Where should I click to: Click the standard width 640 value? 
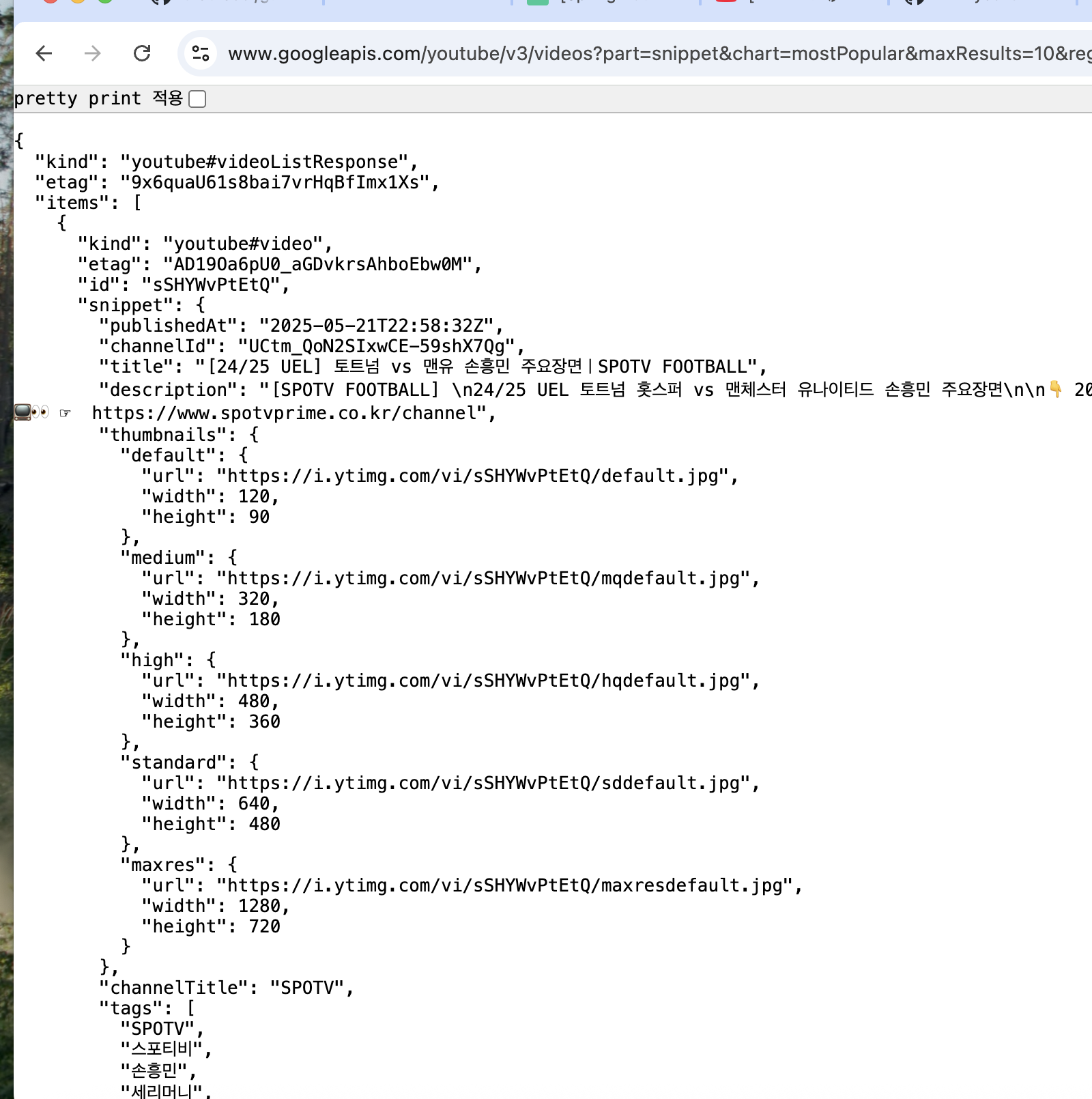tap(254, 803)
